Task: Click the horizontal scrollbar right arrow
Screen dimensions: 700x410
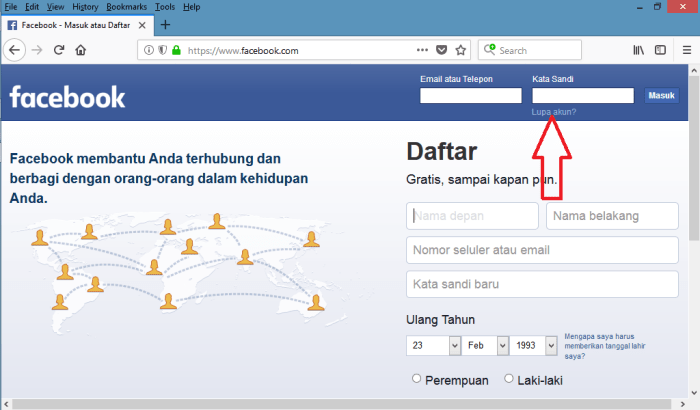Action: 682,404
